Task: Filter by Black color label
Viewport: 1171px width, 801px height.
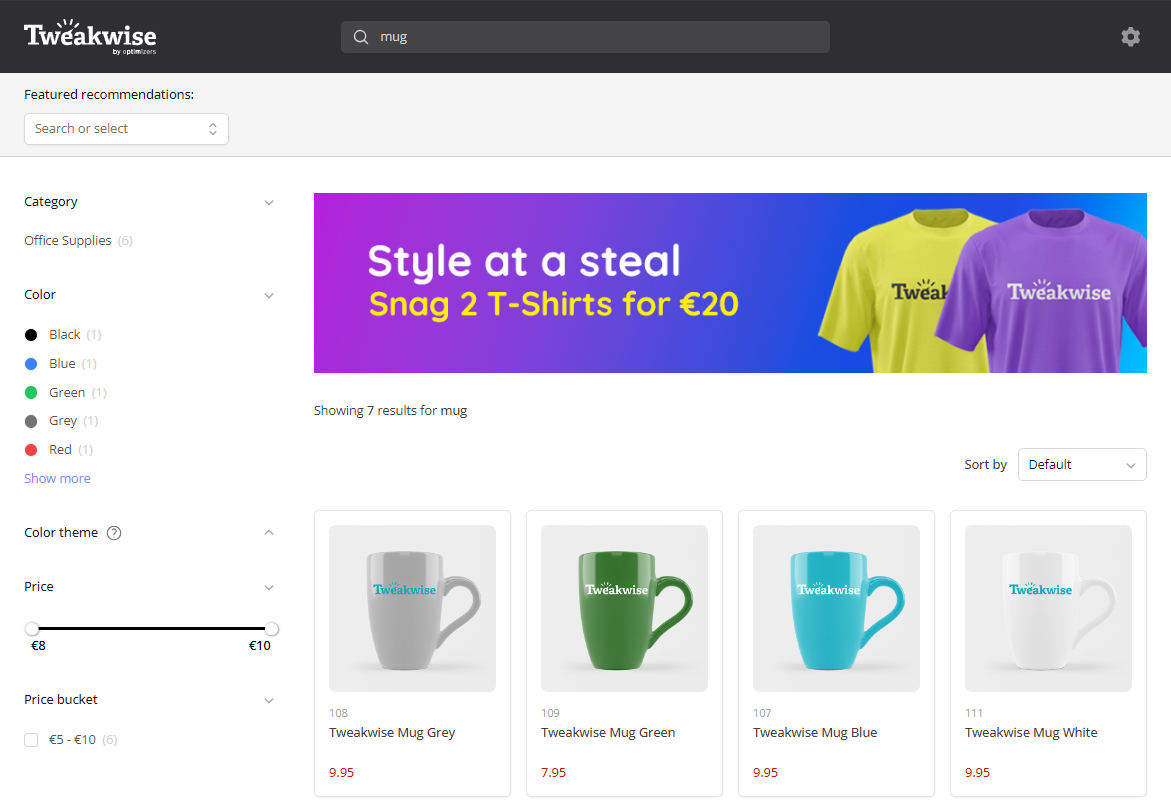Action: click(x=64, y=334)
